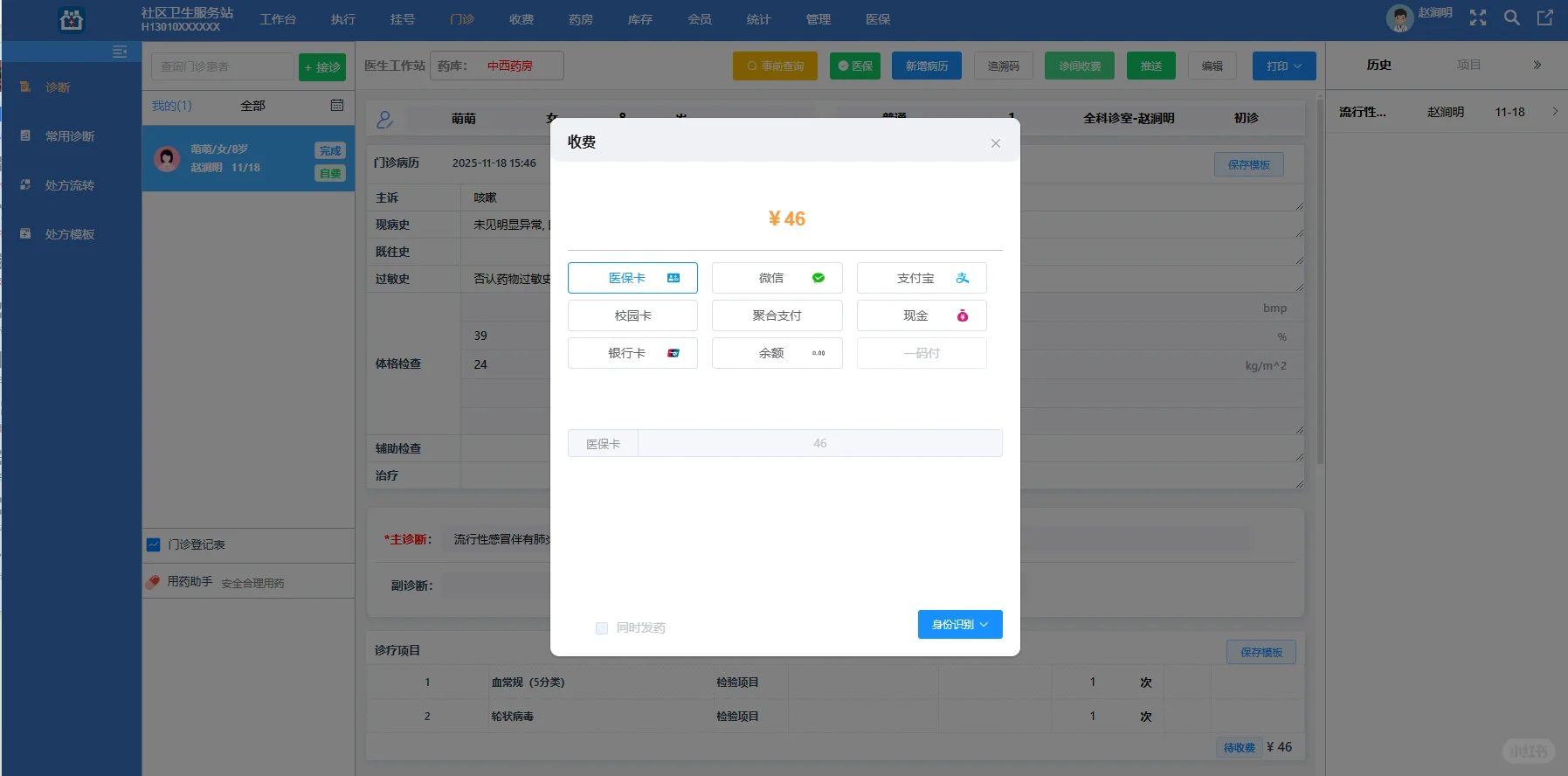1568x776 pixels.
Task: Select 诊断 in the left sidebar
Action: click(x=72, y=87)
